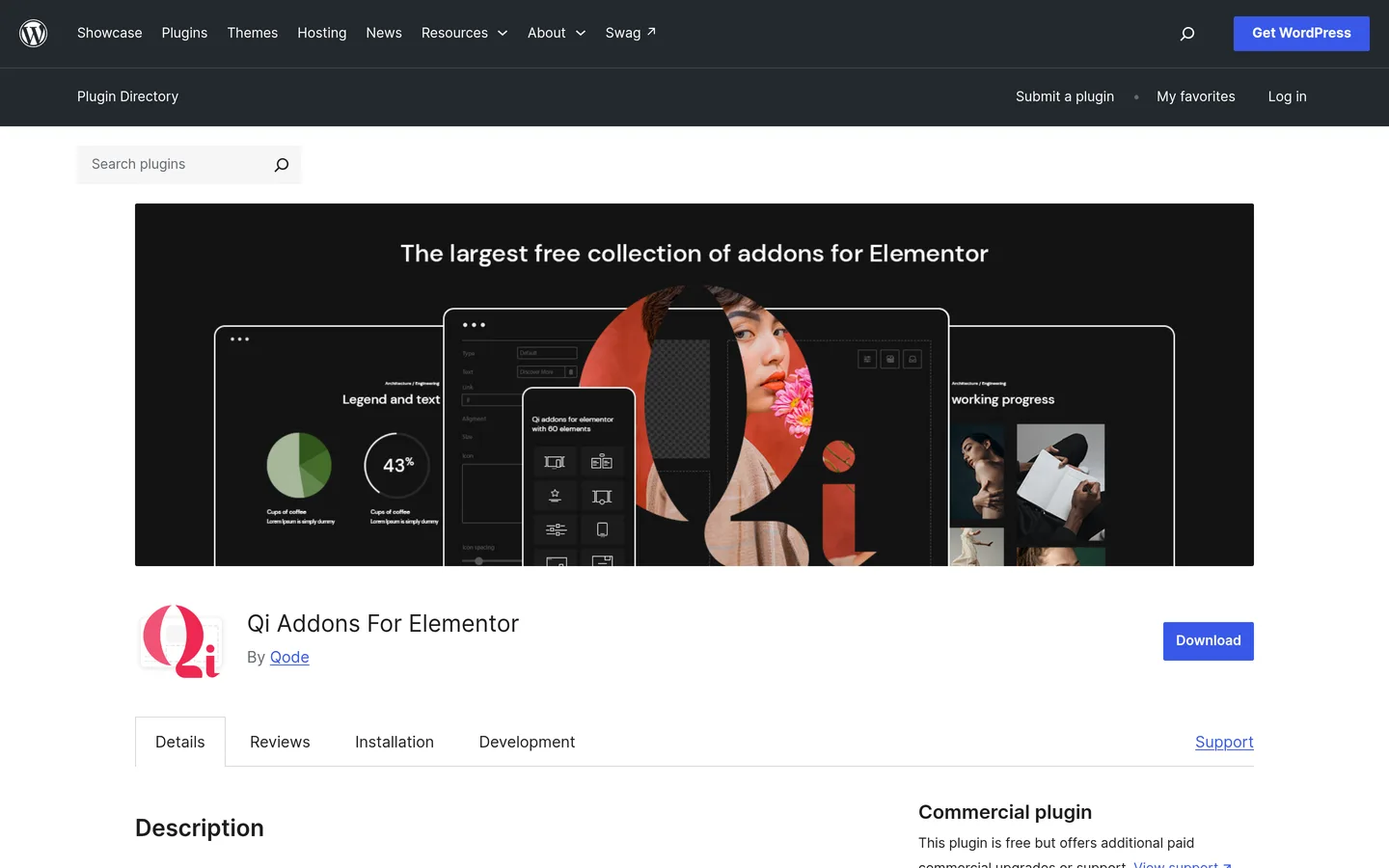Go to the Plugin Directory link
Image resolution: width=1389 pixels, height=868 pixels.
click(x=128, y=96)
